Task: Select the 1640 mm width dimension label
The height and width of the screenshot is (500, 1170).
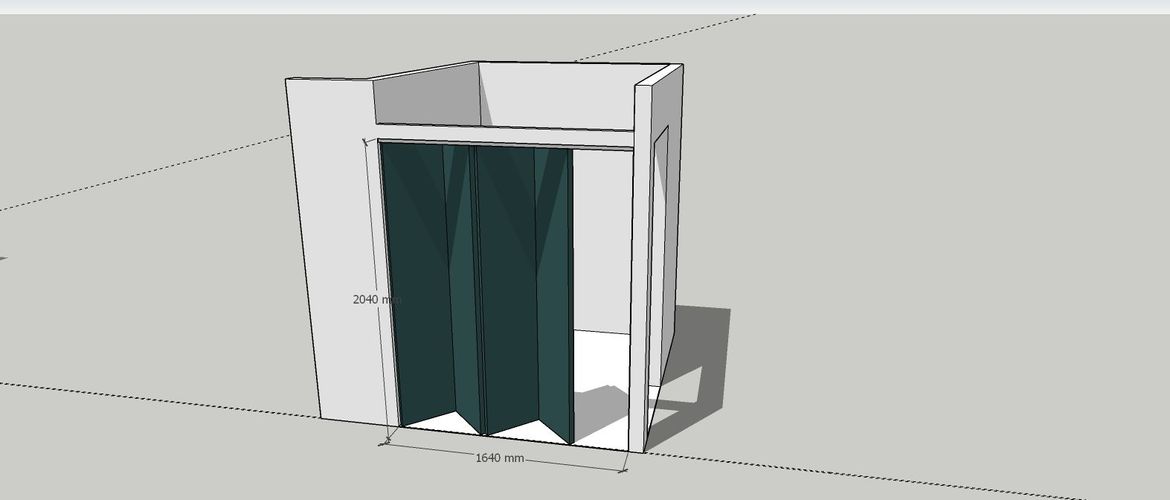Action: [499, 458]
